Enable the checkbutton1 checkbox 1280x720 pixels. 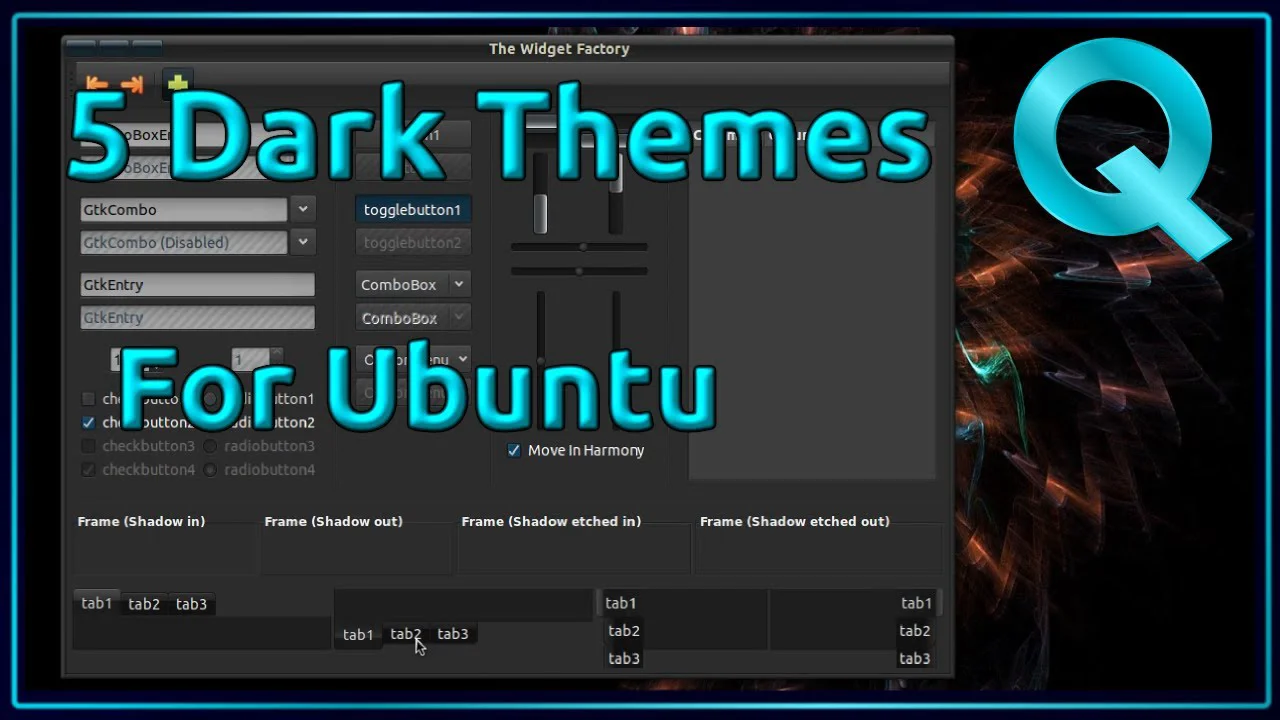click(89, 399)
